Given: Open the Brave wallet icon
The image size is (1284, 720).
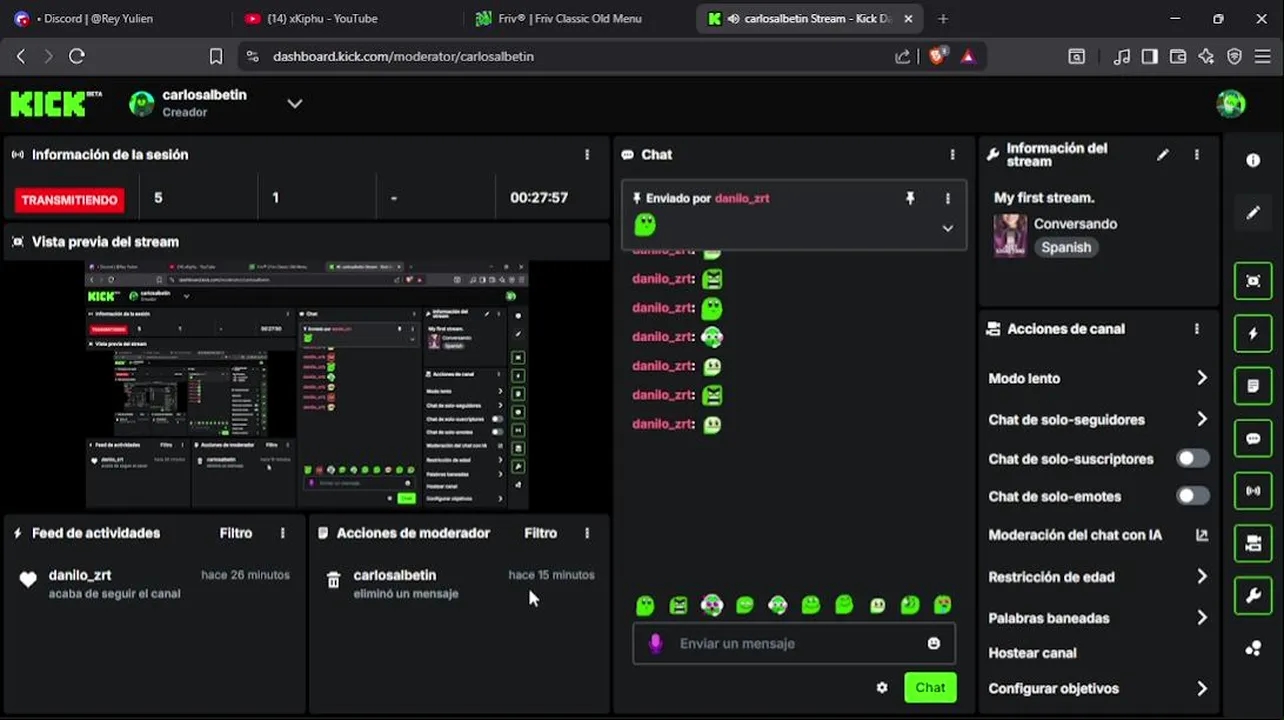Looking at the screenshot, I should click(1178, 57).
